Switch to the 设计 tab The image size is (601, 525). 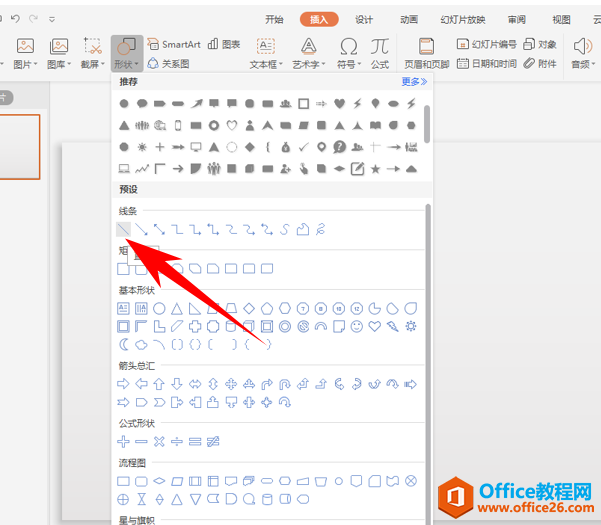[364, 19]
